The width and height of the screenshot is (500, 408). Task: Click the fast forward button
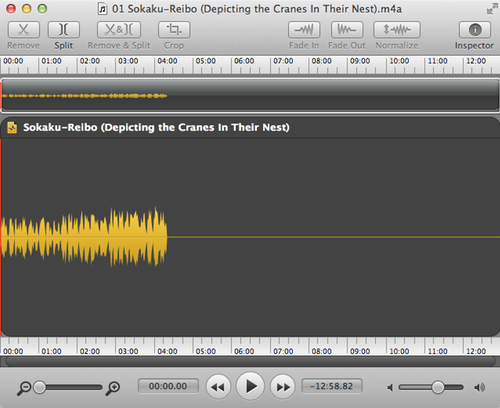coord(283,387)
